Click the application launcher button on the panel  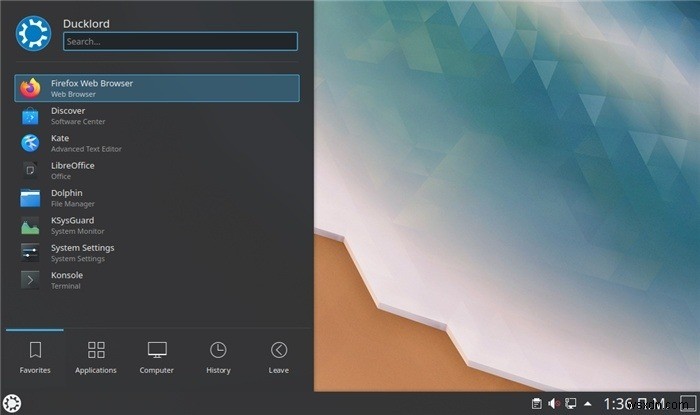[x=12, y=403]
